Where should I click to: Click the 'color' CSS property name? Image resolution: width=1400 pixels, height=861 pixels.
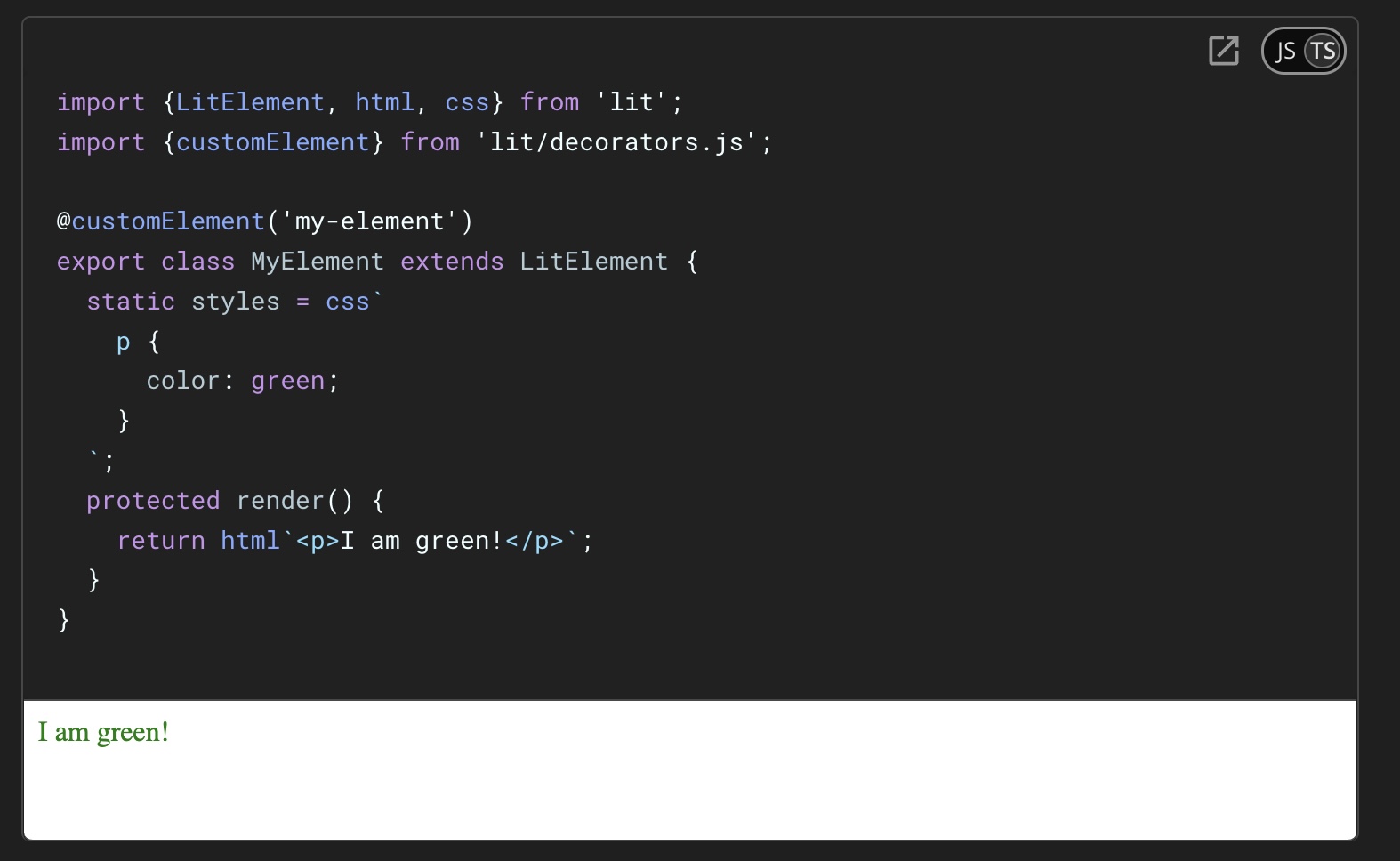pyautogui.click(x=182, y=381)
